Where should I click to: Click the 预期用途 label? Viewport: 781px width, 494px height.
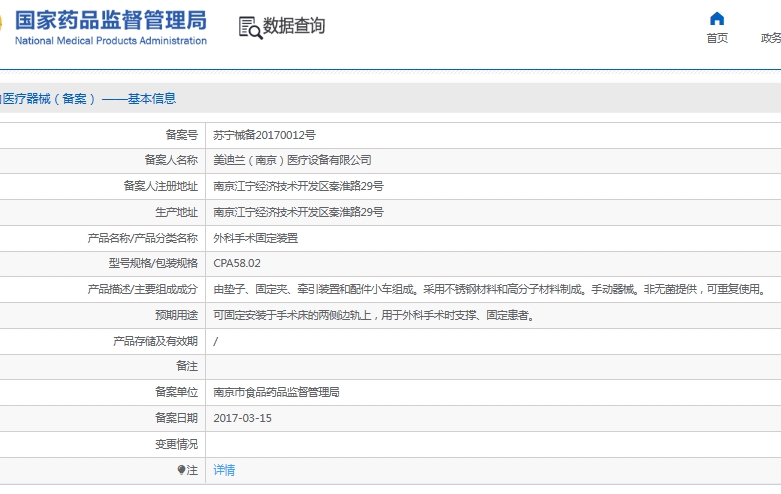176,315
